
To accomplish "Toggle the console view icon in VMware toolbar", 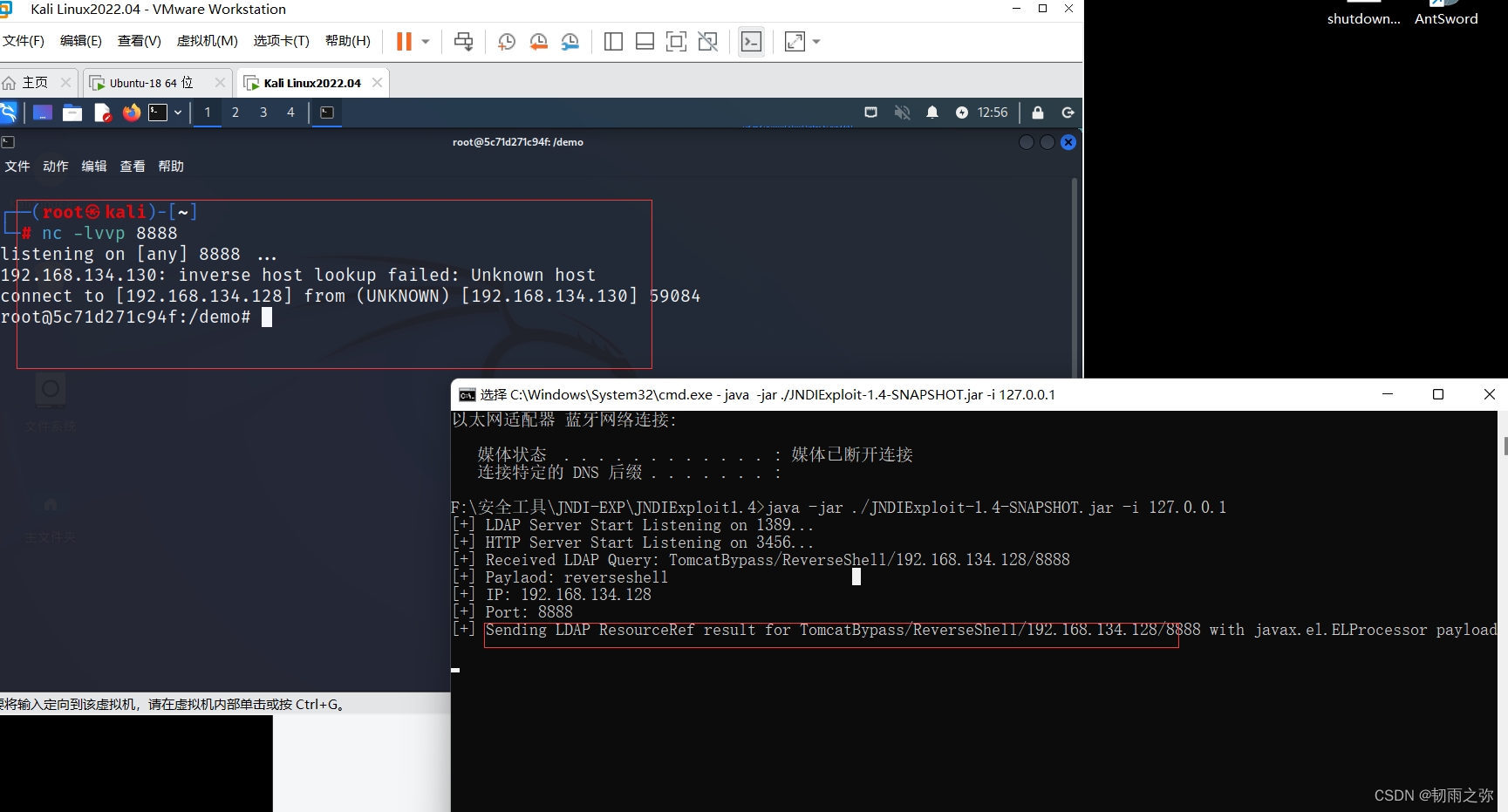I will pyautogui.click(x=751, y=41).
